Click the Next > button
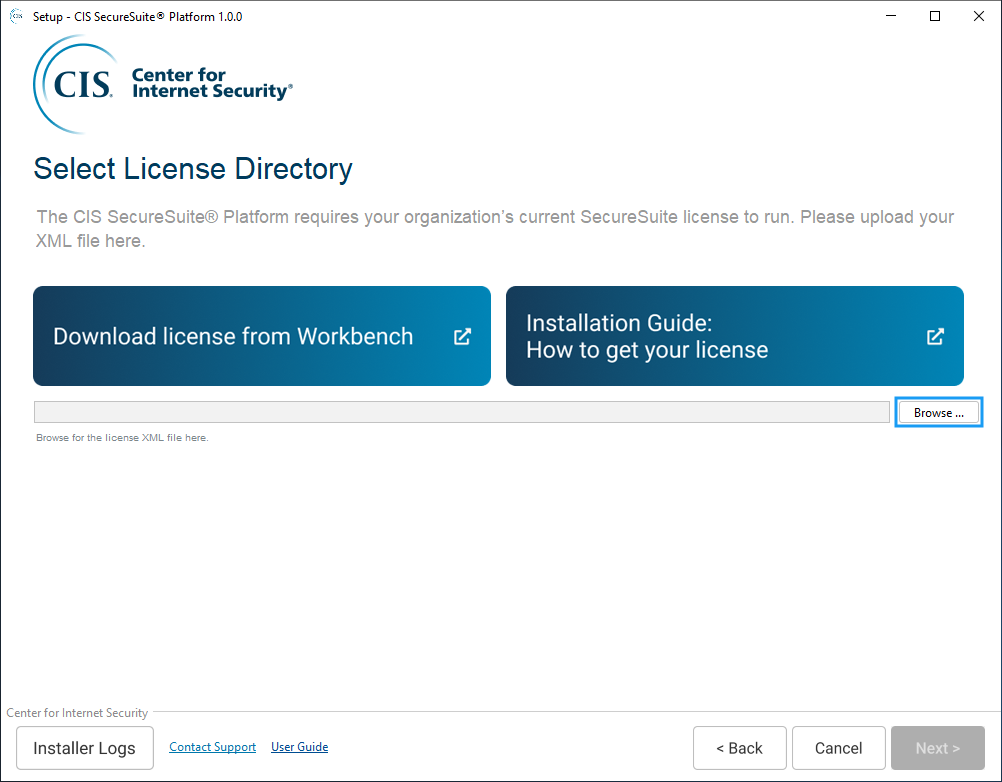 937,748
